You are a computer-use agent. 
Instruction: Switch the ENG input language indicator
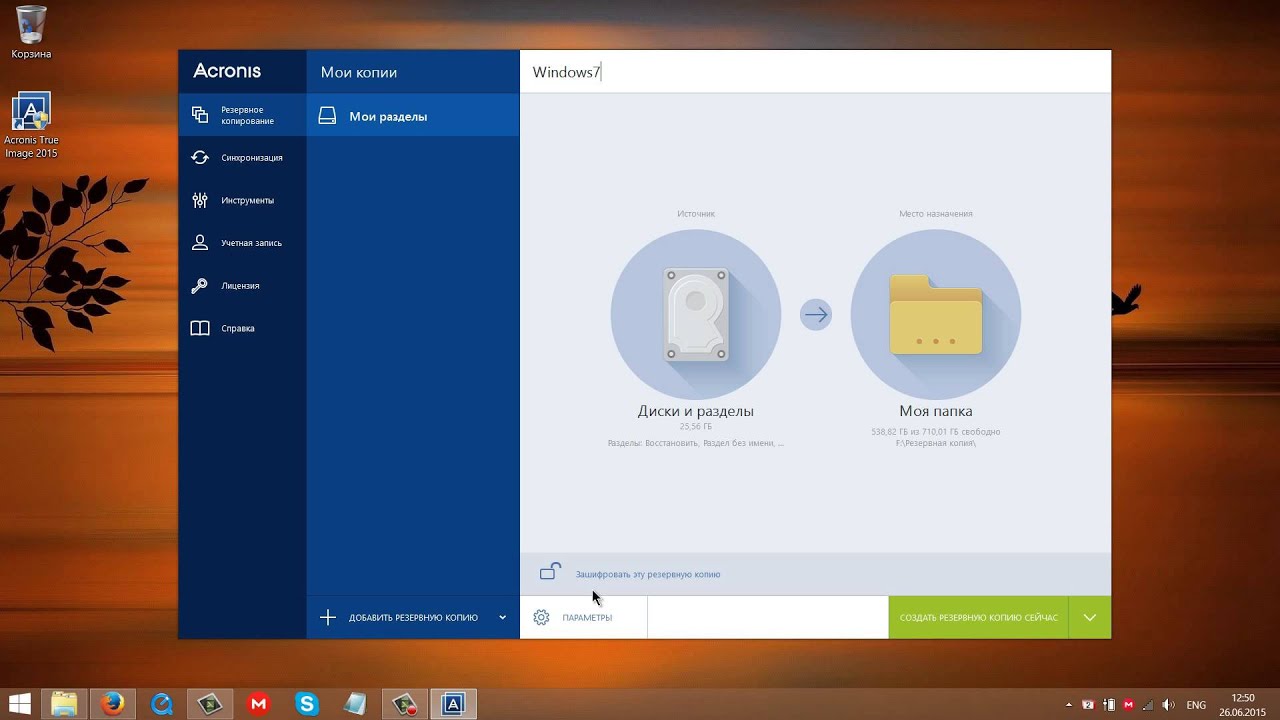click(x=1196, y=705)
